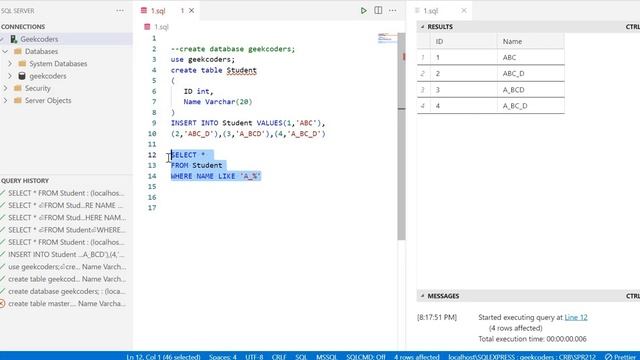The height and width of the screenshot is (360, 640).
Task: Change encoding via UTF-8 status entry
Action: pos(254,357)
